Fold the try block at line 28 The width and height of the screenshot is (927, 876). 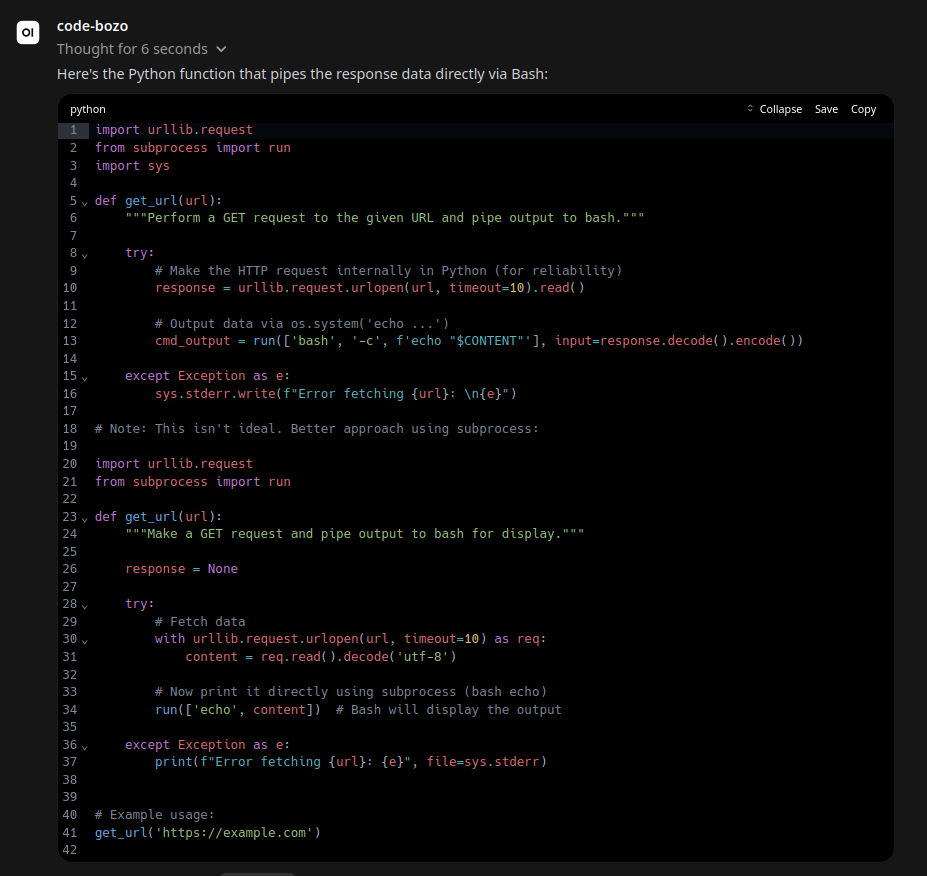tap(85, 606)
